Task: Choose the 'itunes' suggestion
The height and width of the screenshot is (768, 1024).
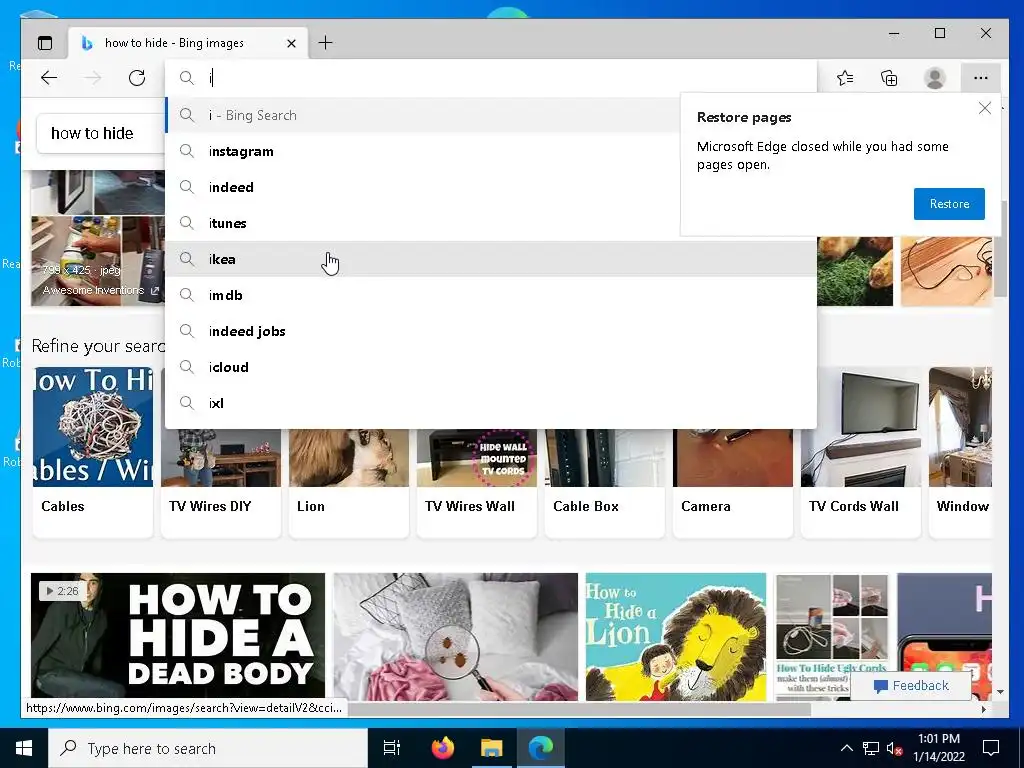Action: (x=423, y=223)
